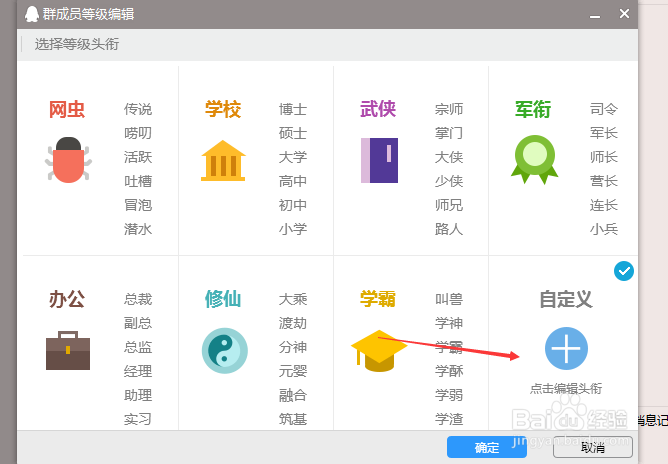Choose the 军衔 title heading

(x=533, y=110)
